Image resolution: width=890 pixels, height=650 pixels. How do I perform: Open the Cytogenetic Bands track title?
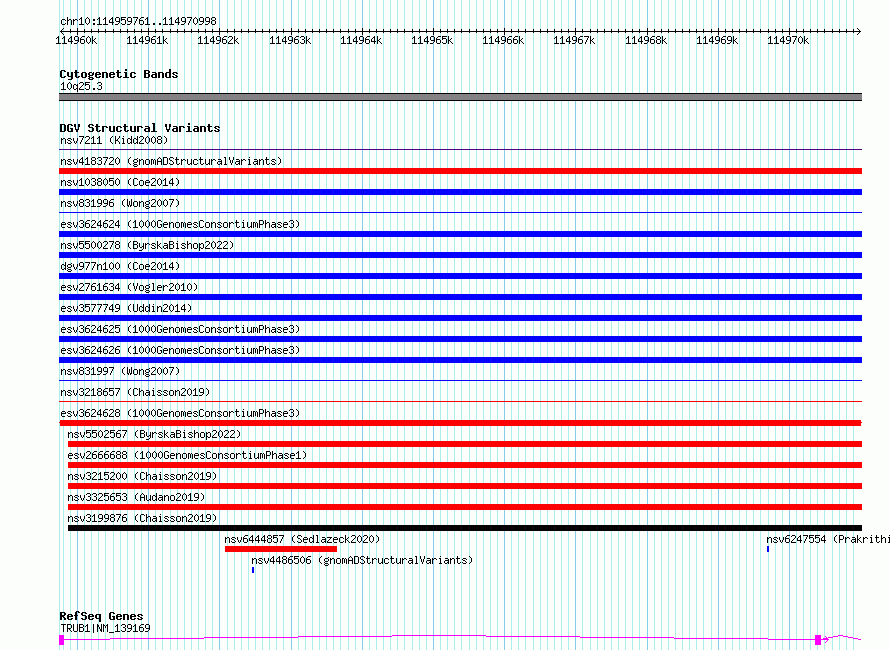[x=118, y=74]
